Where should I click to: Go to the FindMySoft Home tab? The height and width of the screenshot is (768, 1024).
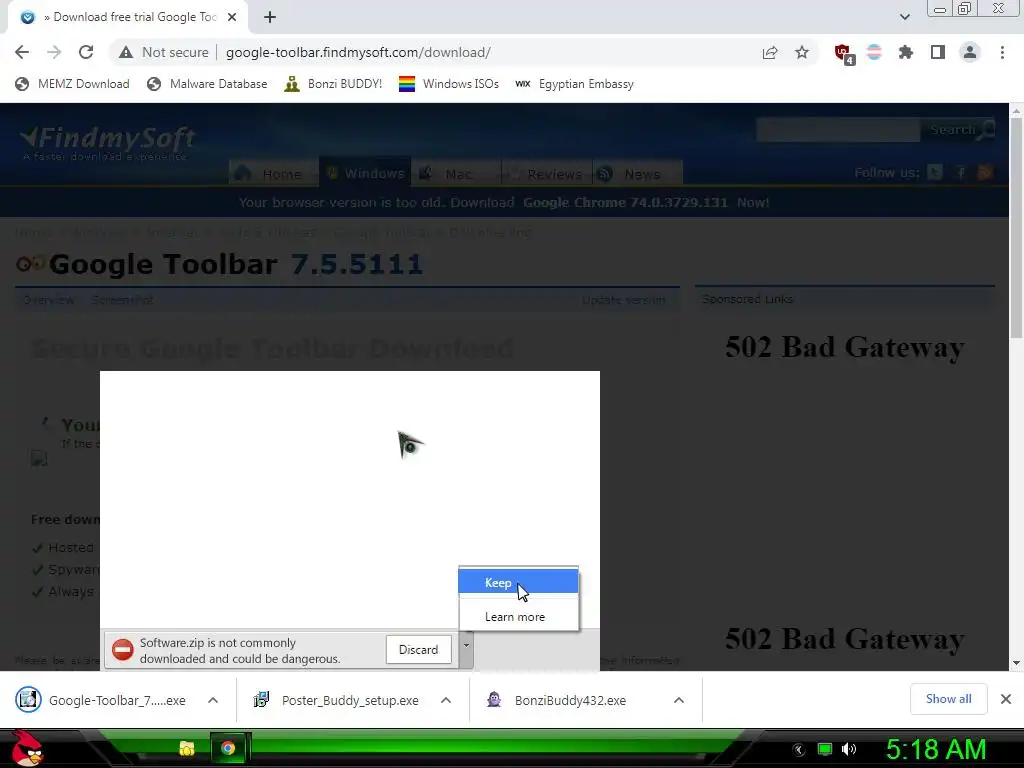click(274, 174)
